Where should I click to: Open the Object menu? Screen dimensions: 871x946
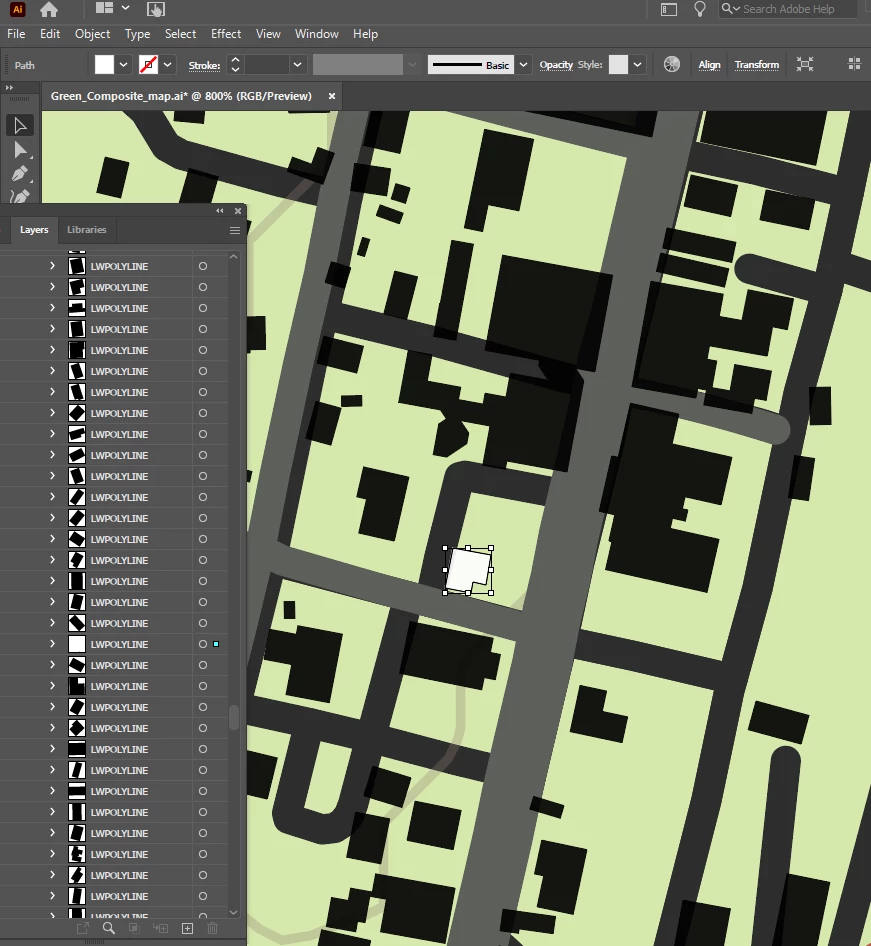coord(92,34)
